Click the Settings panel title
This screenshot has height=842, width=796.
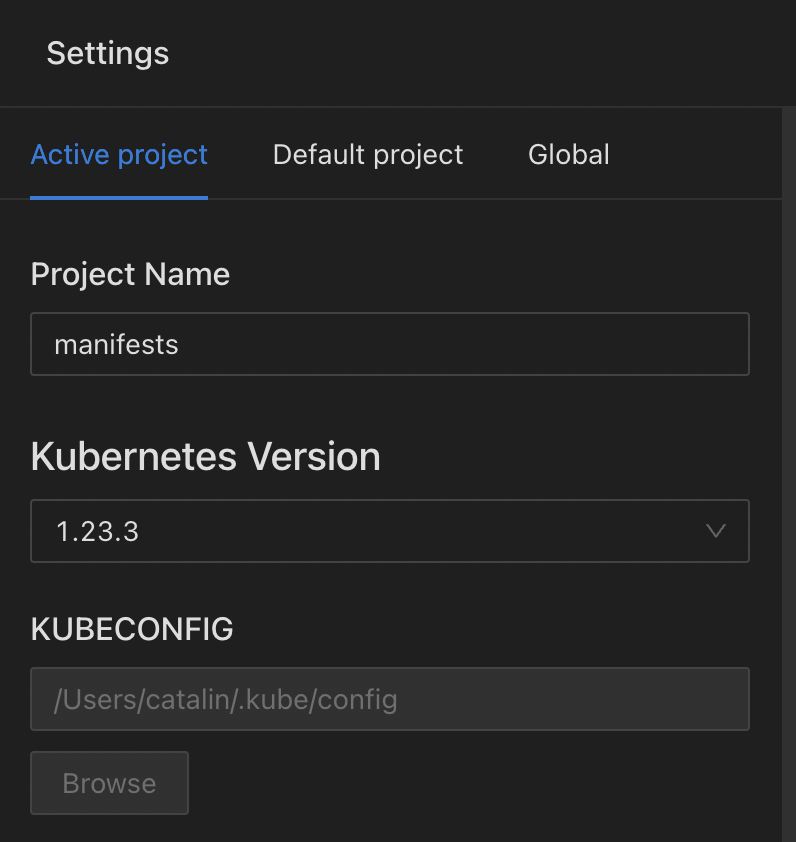pos(108,53)
